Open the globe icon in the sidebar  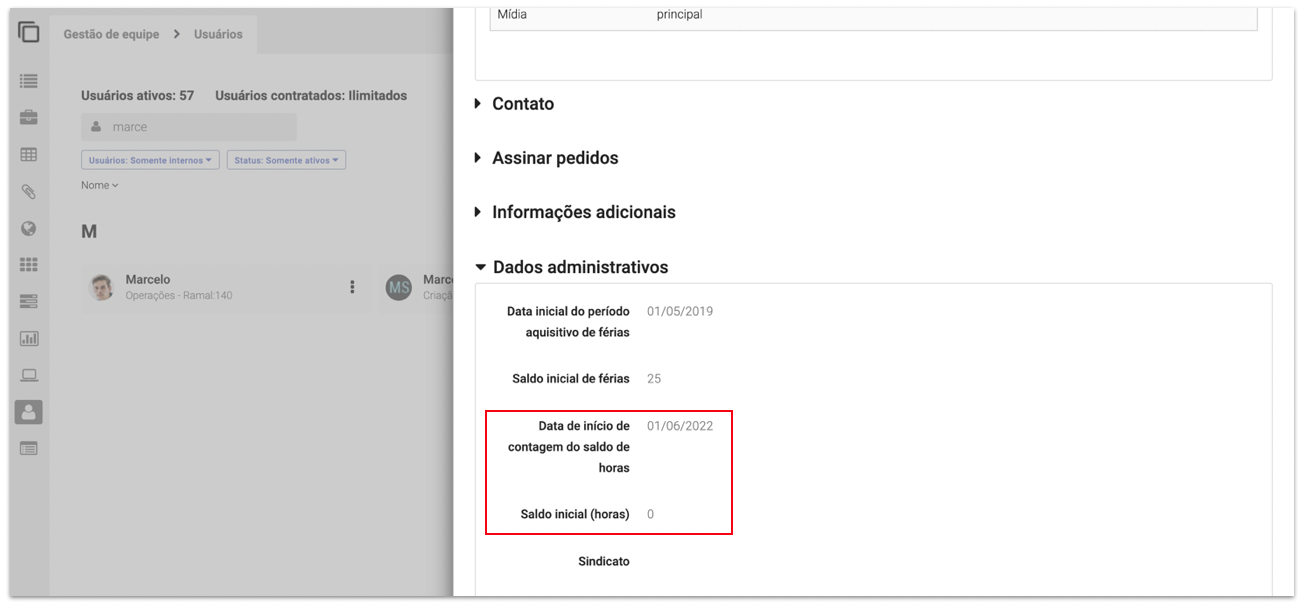29,228
